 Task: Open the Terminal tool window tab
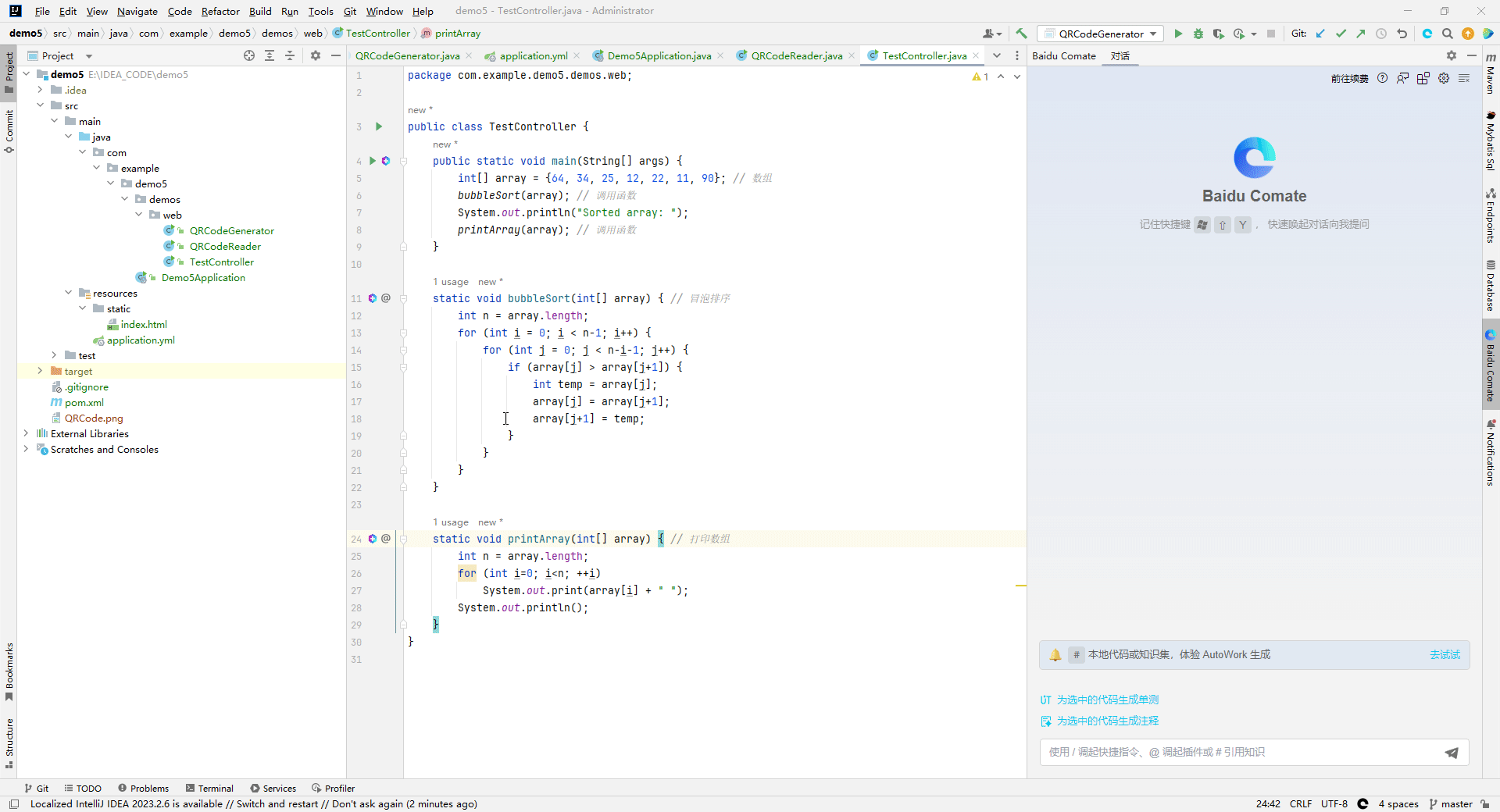(x=209, y=789)
